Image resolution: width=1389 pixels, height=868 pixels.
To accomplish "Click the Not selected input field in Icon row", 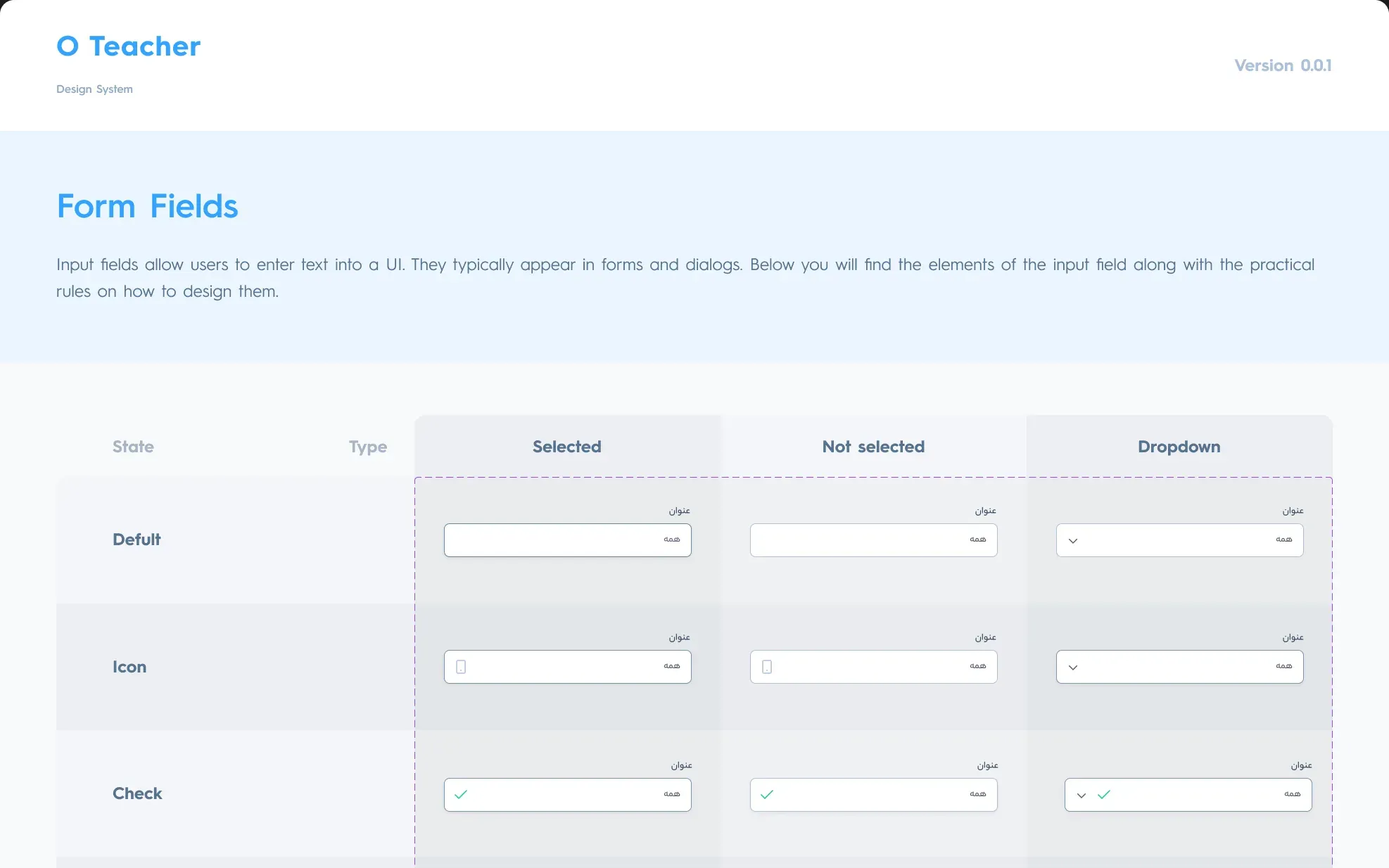I will 874,667.
